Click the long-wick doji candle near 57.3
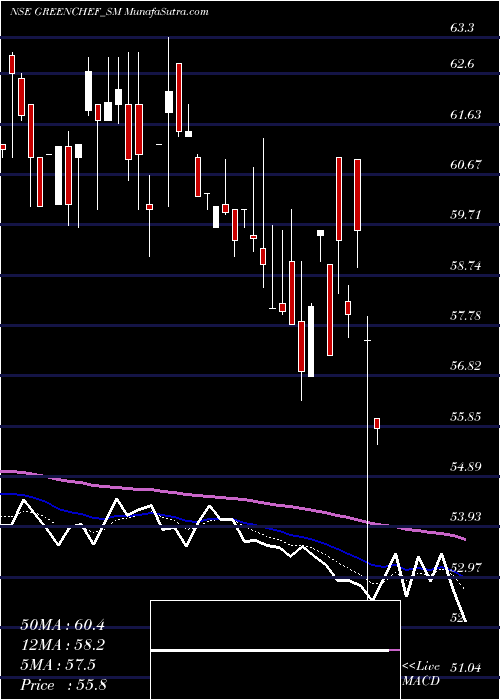The width and height of the screenshot is (500, 700). click(367, 459)
